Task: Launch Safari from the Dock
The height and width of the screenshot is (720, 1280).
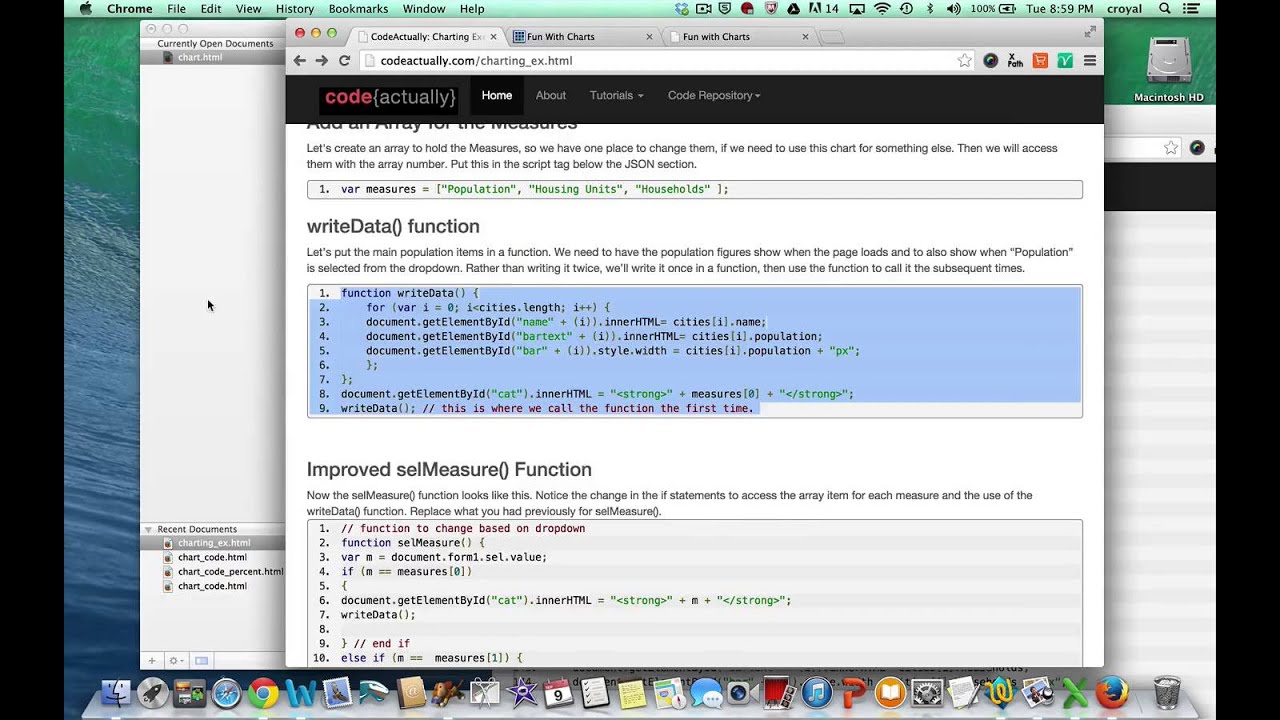Action: coord(226,692)
